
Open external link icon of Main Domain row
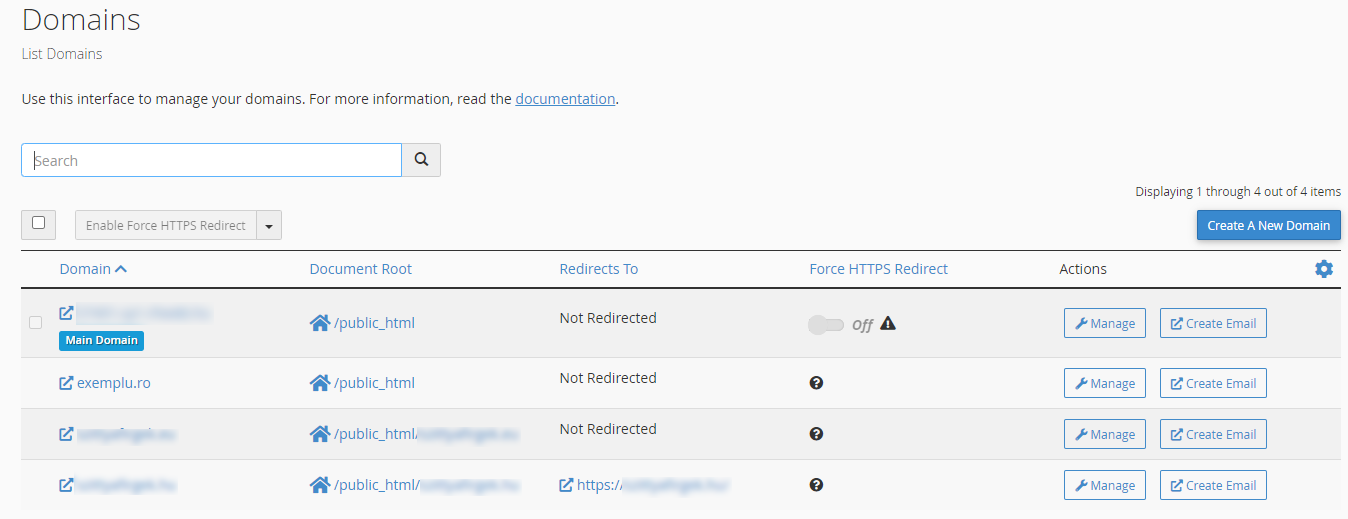tap(66, 313)
